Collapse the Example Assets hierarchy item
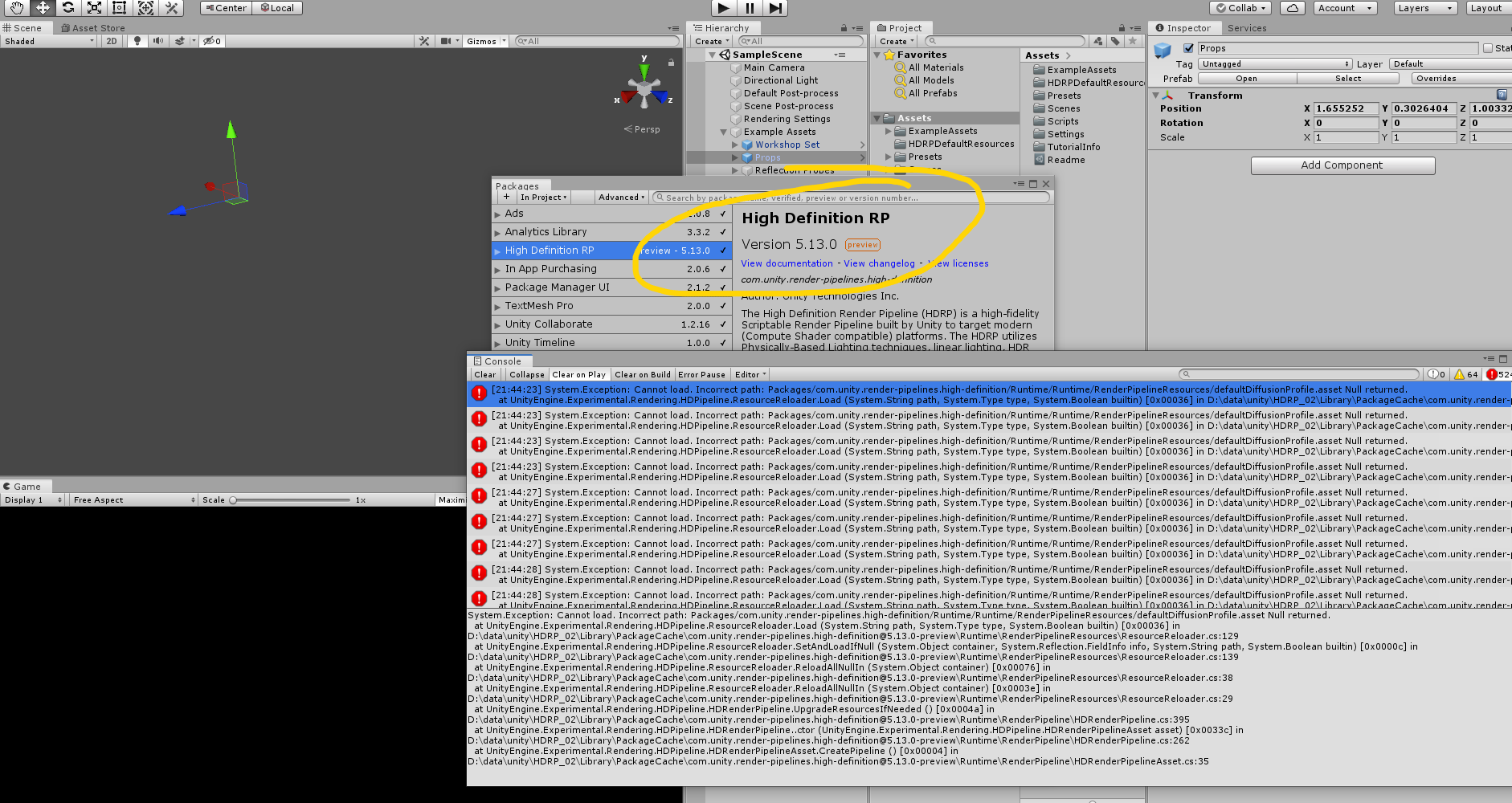This screenshot has width=1512, height=803. tap(723, 132)
